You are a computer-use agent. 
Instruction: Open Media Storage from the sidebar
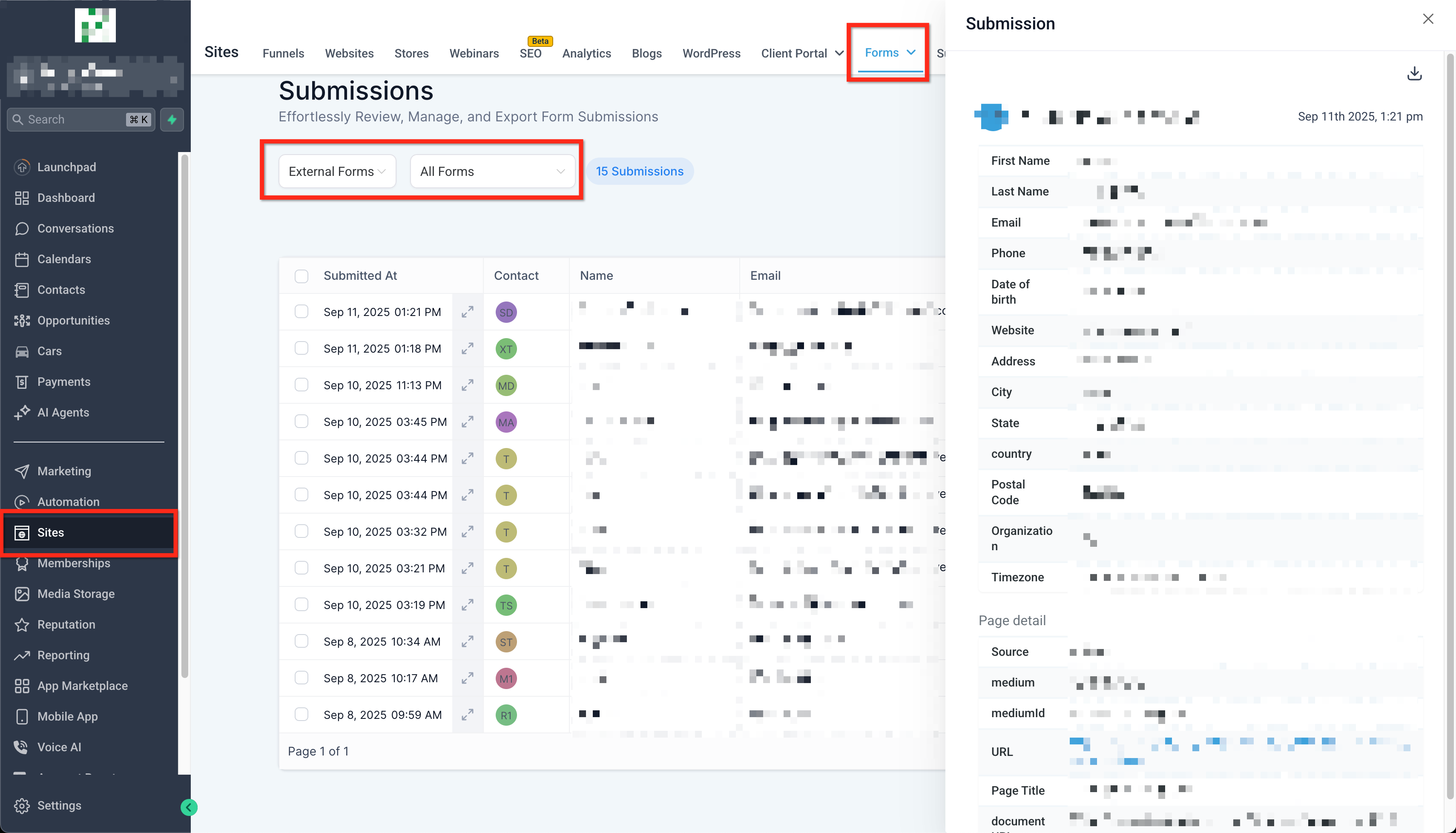[x=75, y=594]
